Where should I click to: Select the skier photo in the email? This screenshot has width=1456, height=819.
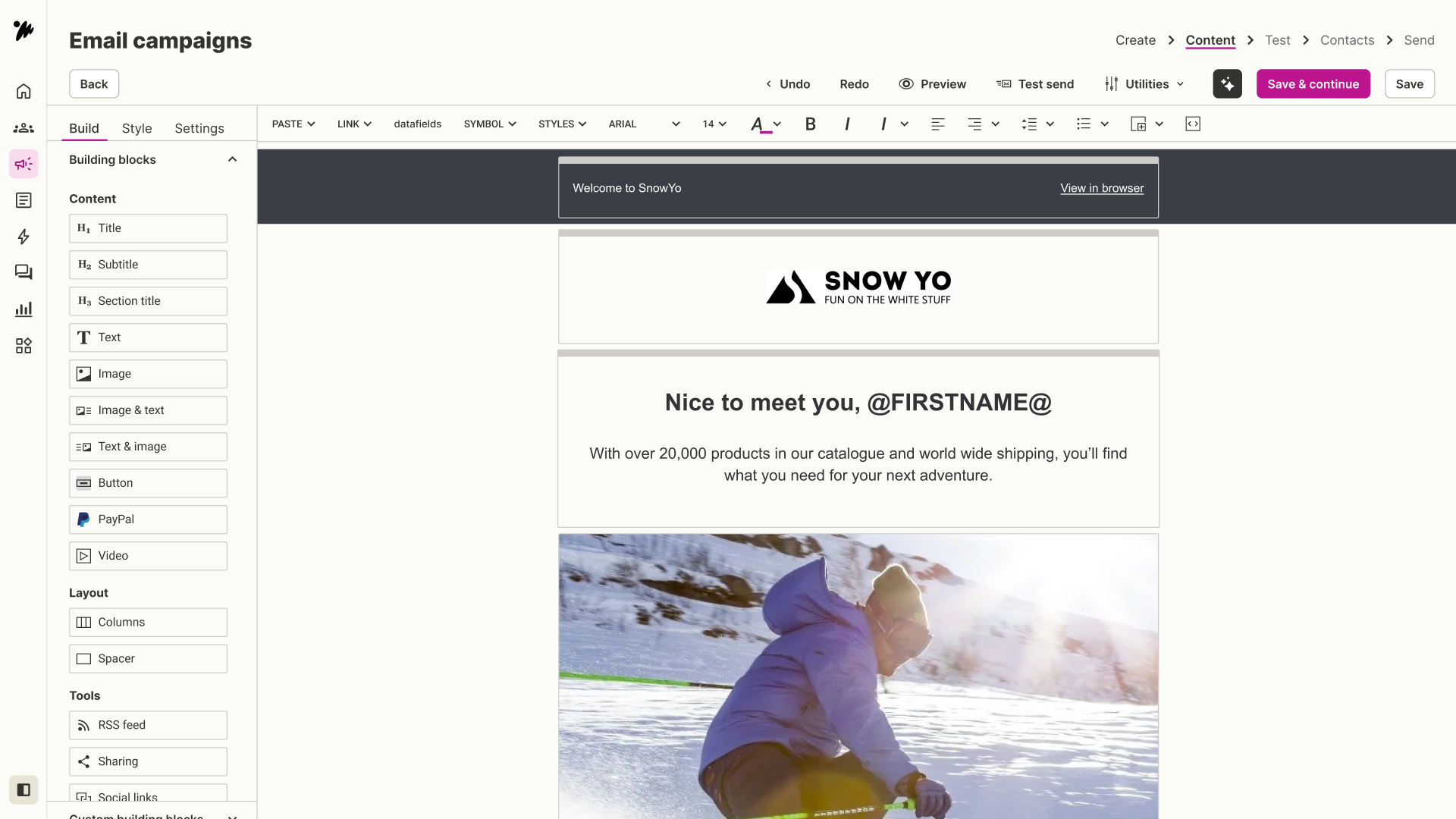point(858,676)
